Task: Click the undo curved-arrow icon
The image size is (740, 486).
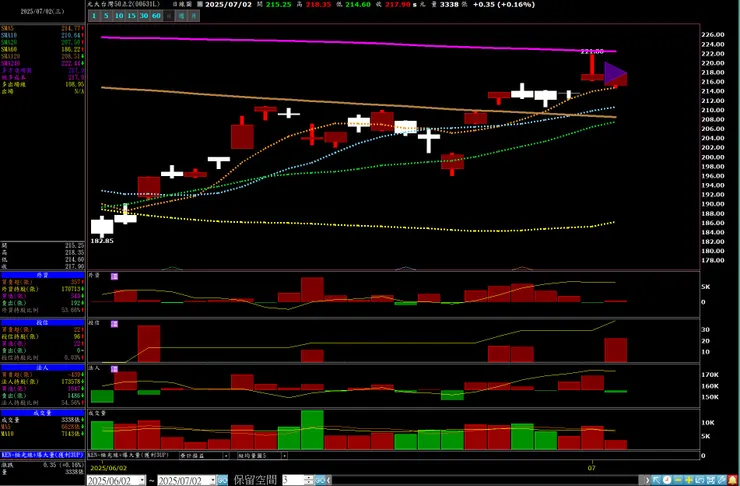Action: coord(699,480)
